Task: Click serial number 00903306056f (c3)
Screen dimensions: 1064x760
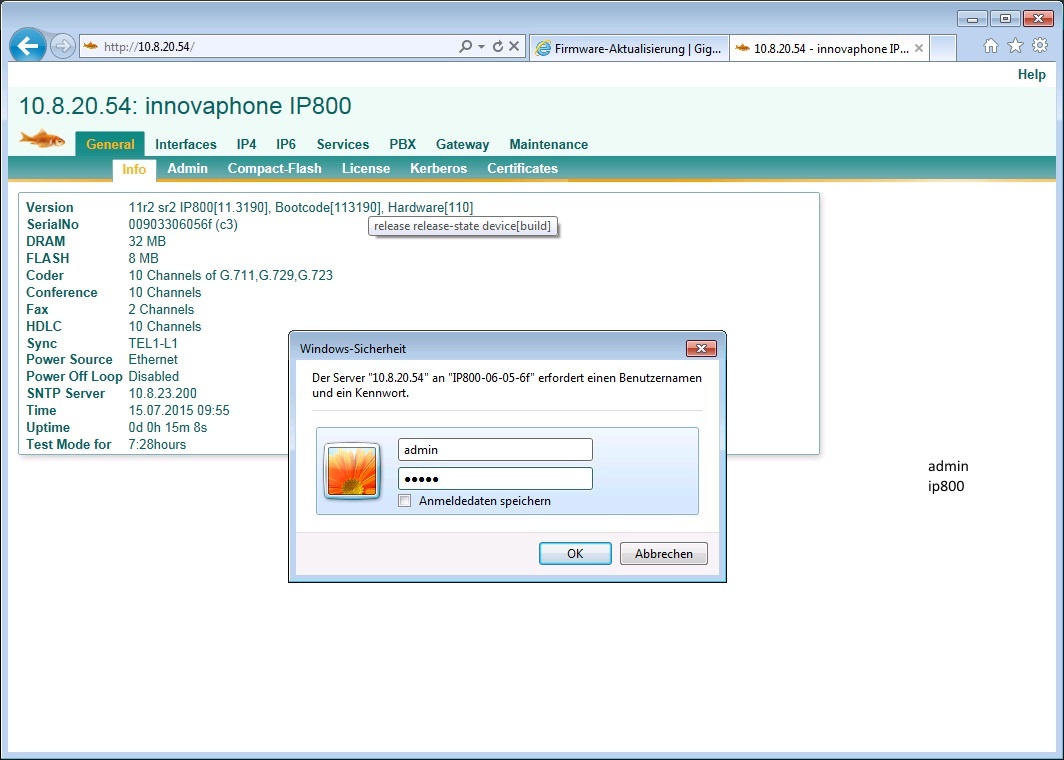Action: coord(183,224)
